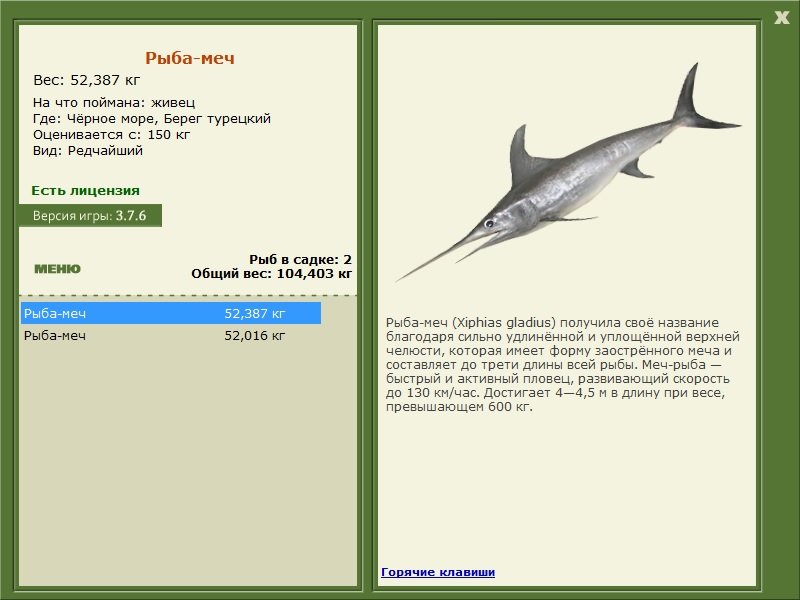
Task: Click the Есть лицензия status text
Action: 85,191
